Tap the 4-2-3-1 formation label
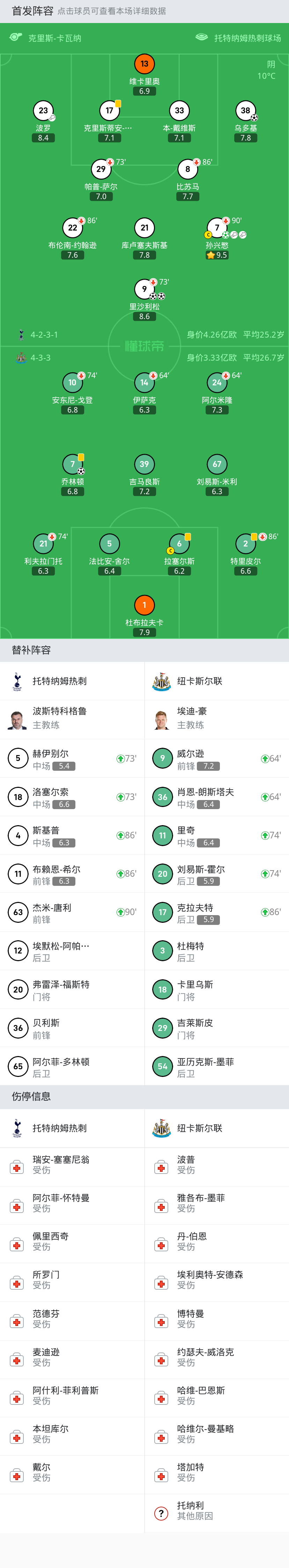This screenshot has width=289, height=1568. point(44,335)
